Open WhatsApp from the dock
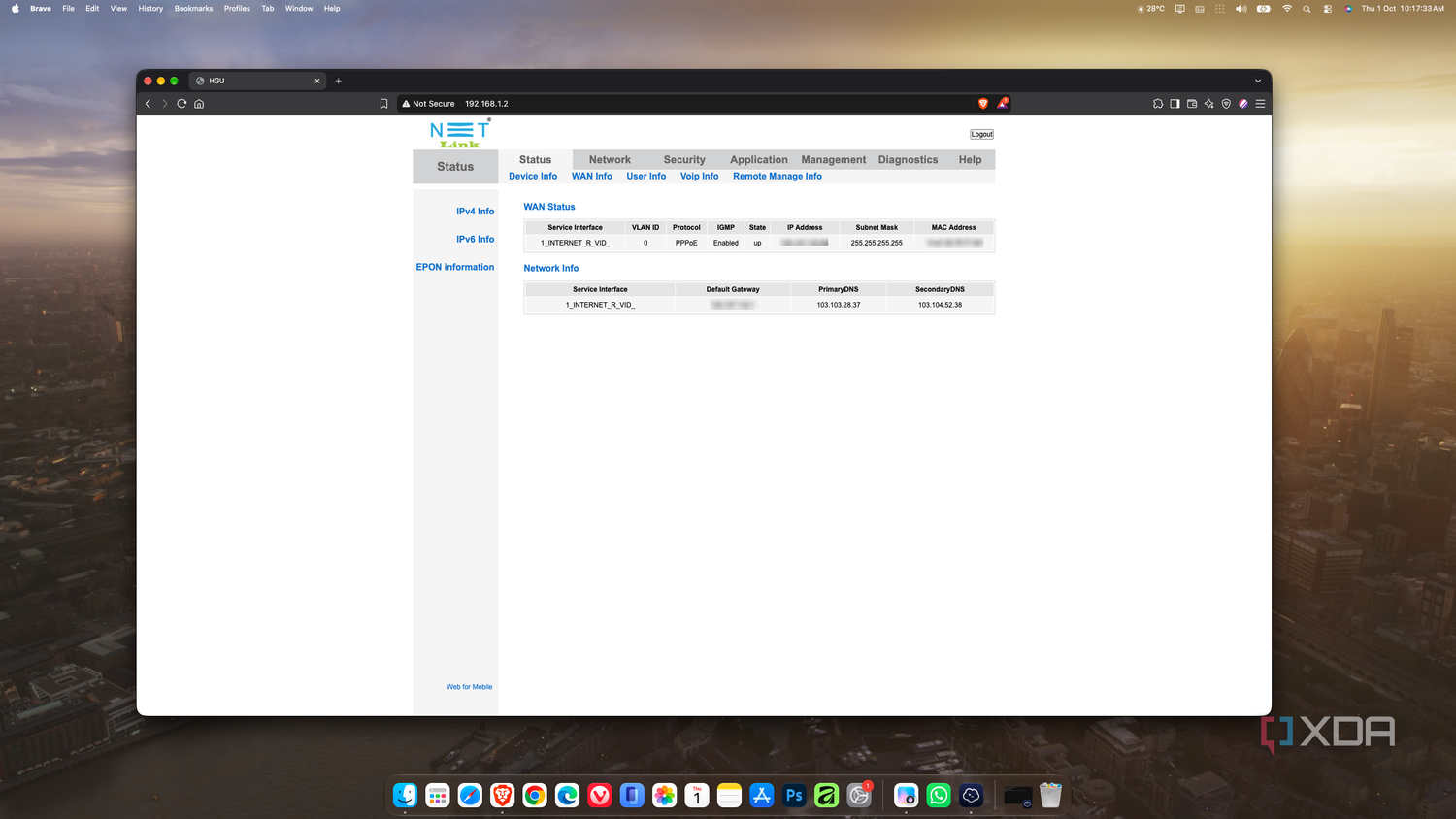Screen dimensions: 1456x819 click(x=939, y=796)
